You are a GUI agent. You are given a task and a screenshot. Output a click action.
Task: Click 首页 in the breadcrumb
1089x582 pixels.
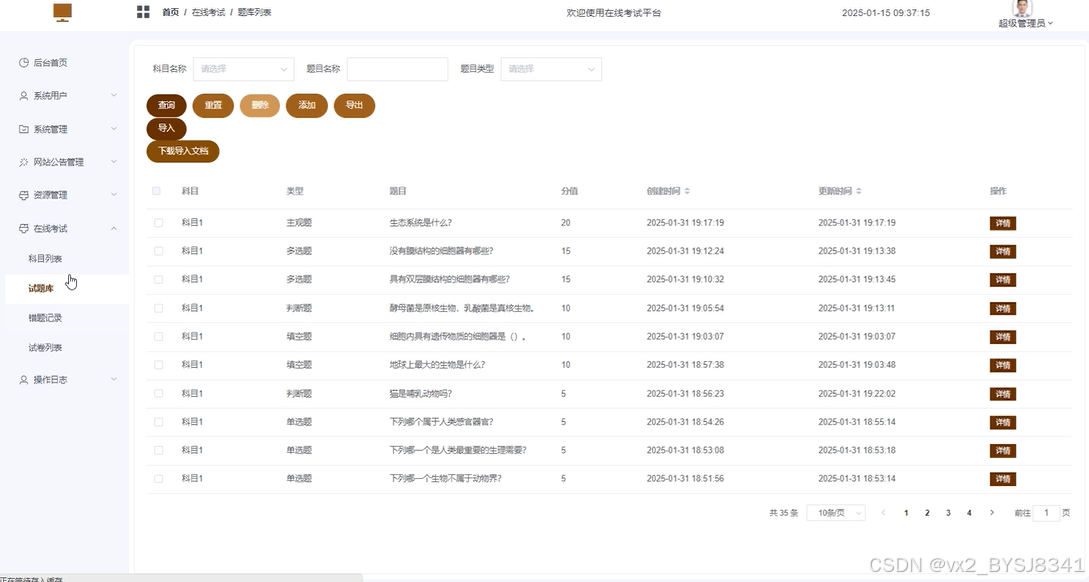(170, 13)
